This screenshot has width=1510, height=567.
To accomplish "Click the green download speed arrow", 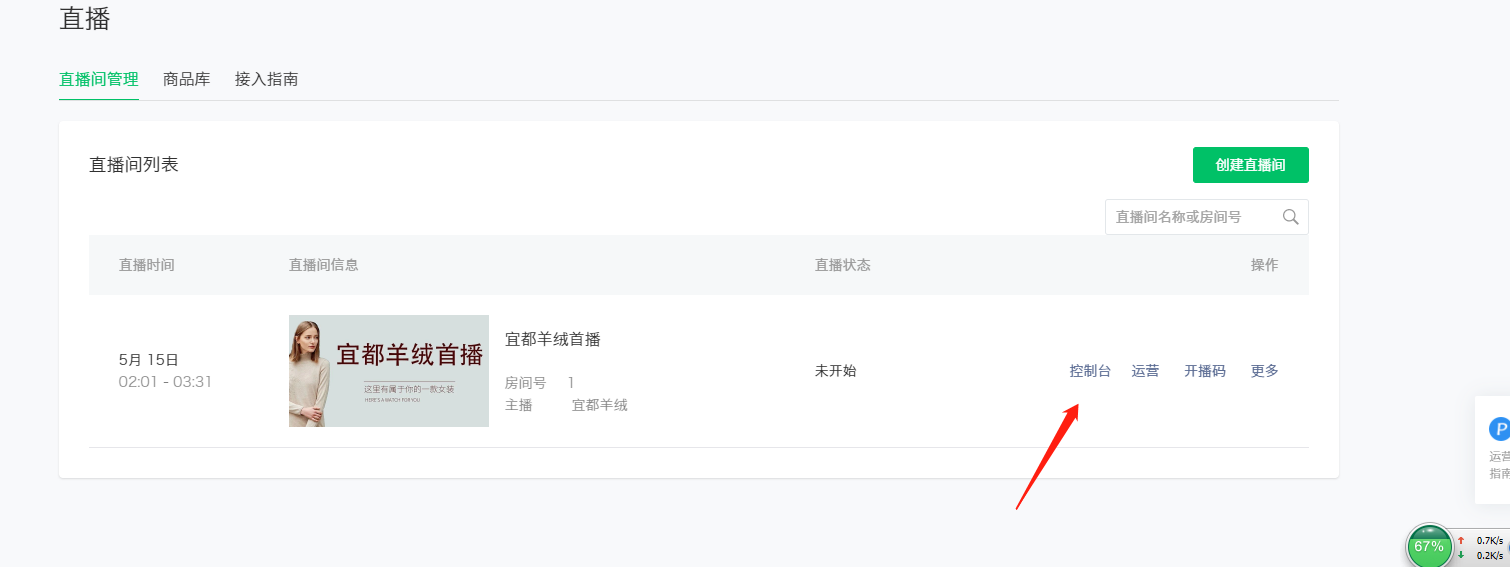I will click(x=1461, y=555).
